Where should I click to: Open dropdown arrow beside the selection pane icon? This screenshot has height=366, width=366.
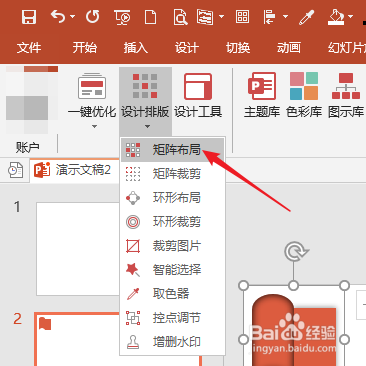point(221,16)
